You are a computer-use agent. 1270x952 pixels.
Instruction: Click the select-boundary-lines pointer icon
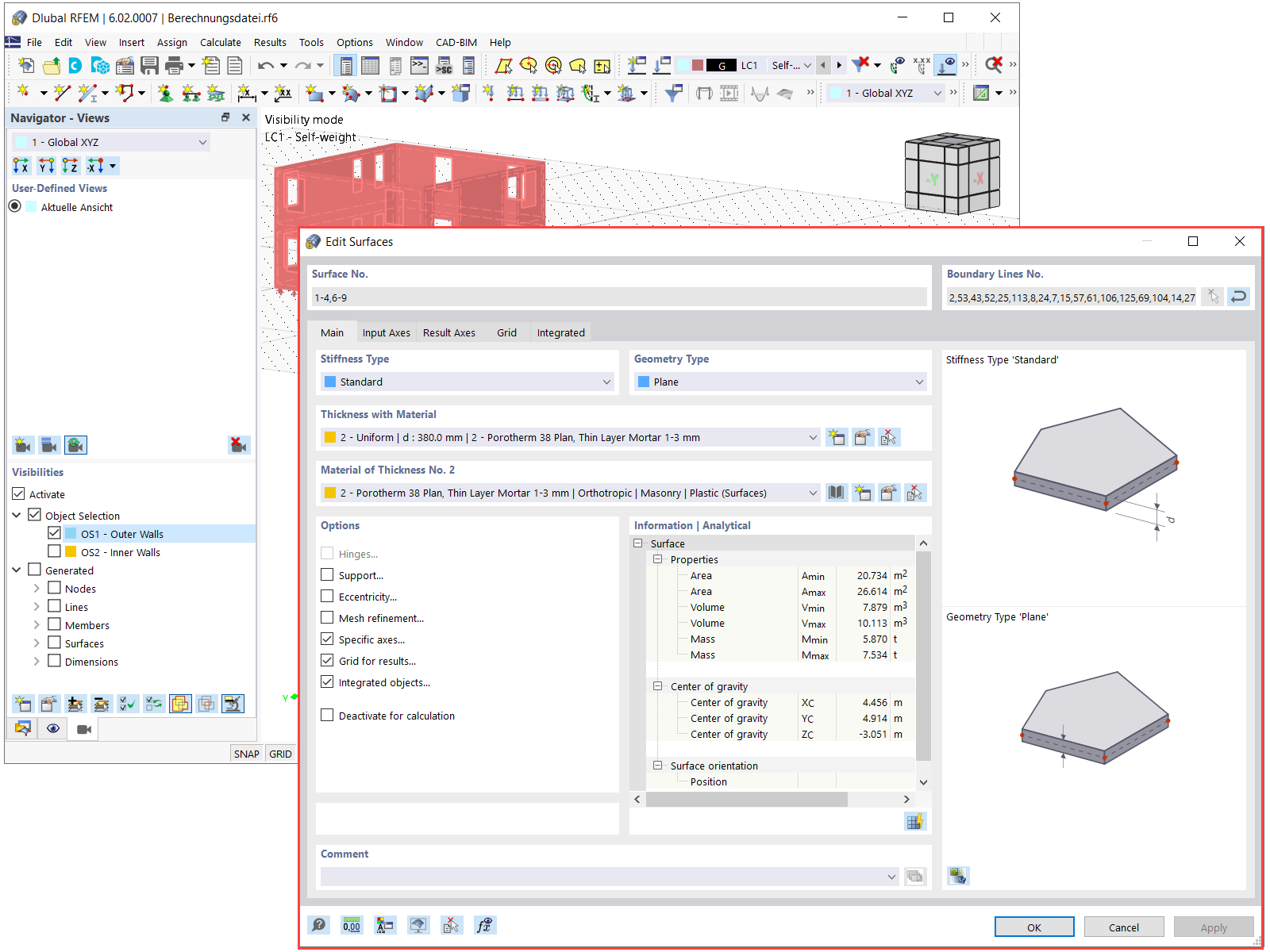pos(1213,296)
